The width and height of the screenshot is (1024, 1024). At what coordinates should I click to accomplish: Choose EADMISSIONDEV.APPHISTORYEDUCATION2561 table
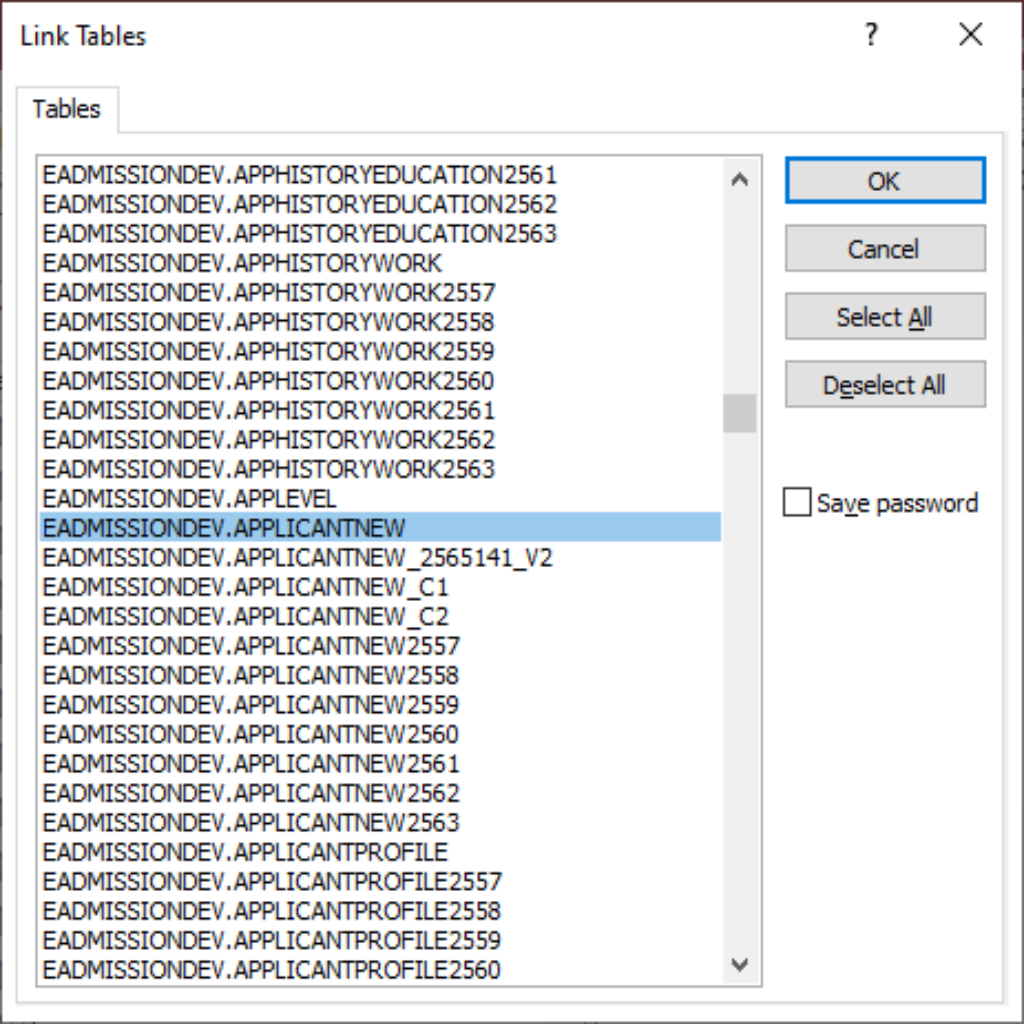click(x=299, y=175)
